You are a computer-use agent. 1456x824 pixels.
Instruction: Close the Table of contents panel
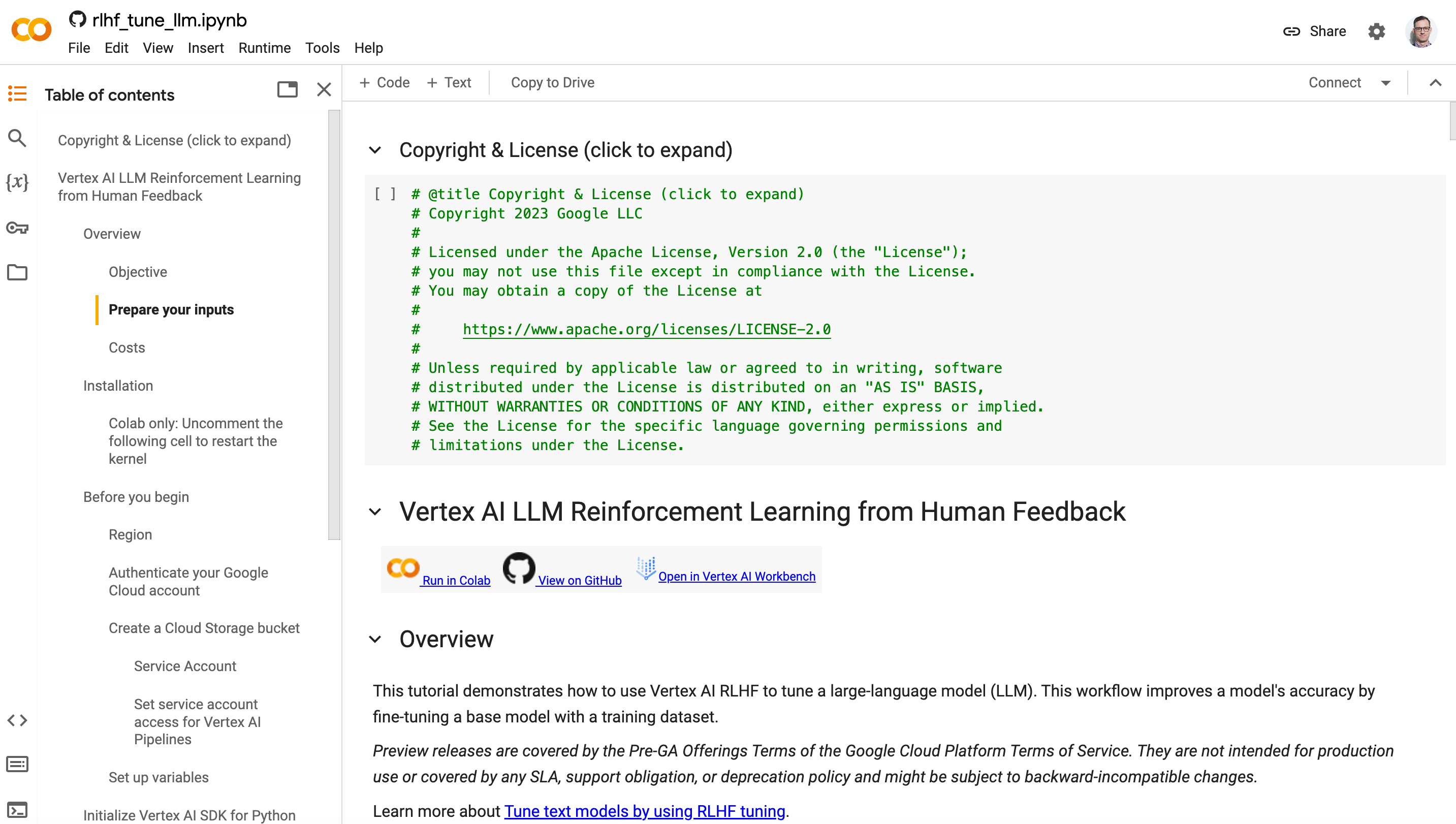pos(324,89)
